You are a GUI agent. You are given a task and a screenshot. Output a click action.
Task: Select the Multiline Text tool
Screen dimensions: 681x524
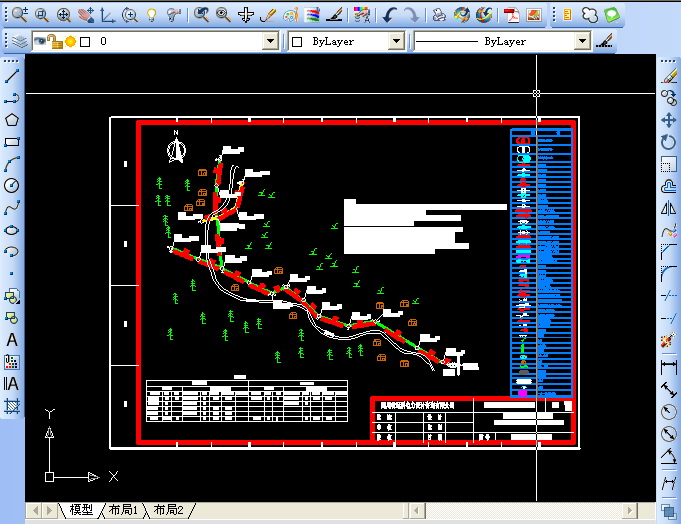pos(12,383)
